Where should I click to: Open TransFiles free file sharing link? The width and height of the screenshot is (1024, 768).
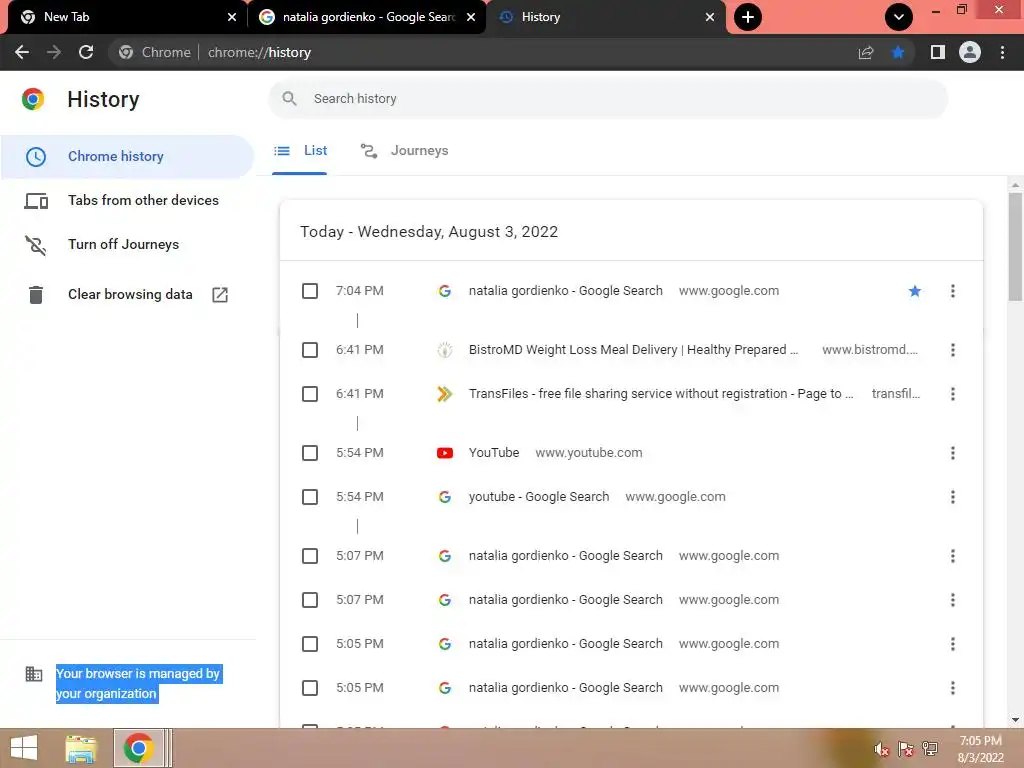click(661, 394)
